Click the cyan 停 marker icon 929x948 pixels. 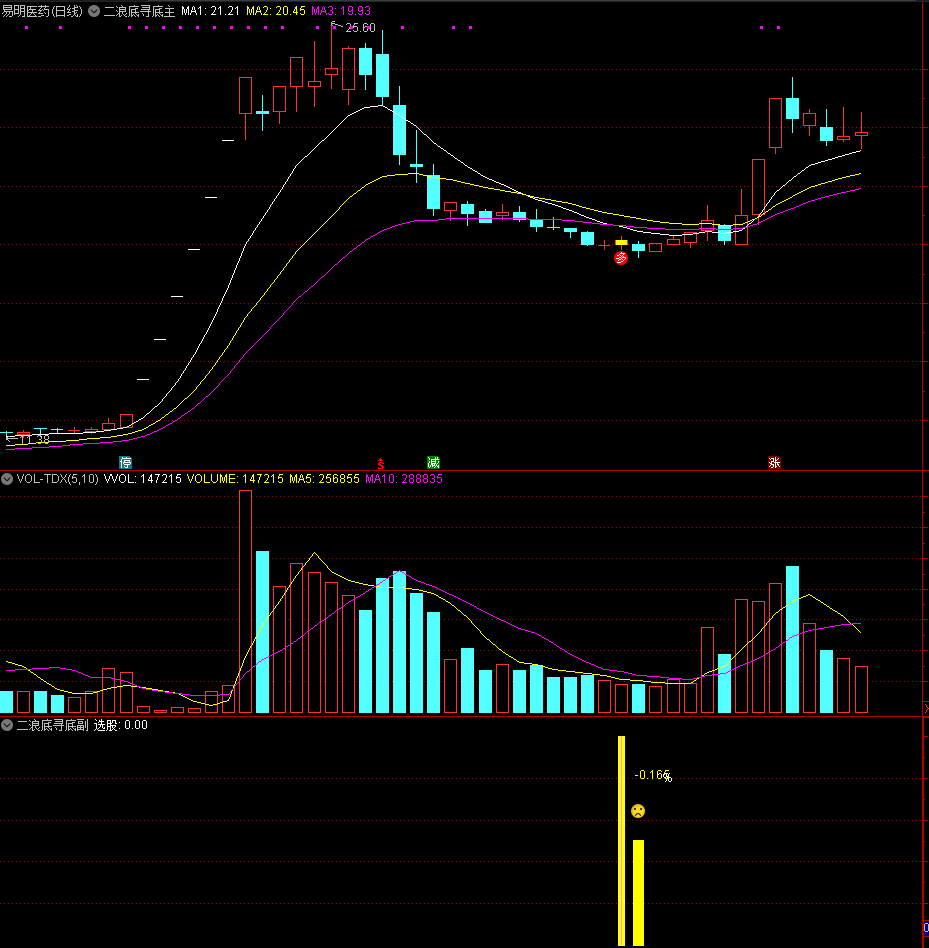point(126,463)
